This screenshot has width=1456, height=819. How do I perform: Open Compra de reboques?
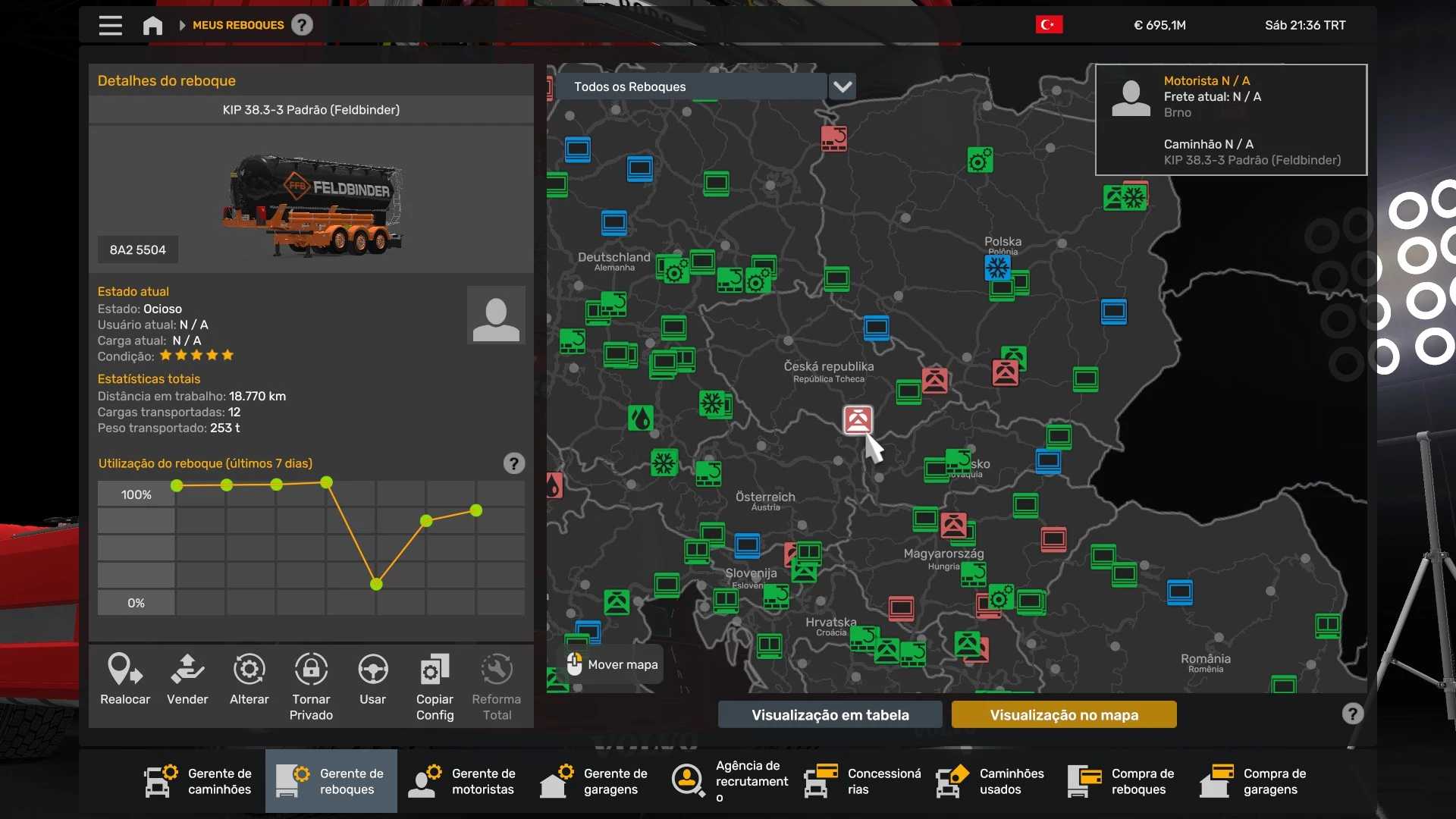[1122, 781]
